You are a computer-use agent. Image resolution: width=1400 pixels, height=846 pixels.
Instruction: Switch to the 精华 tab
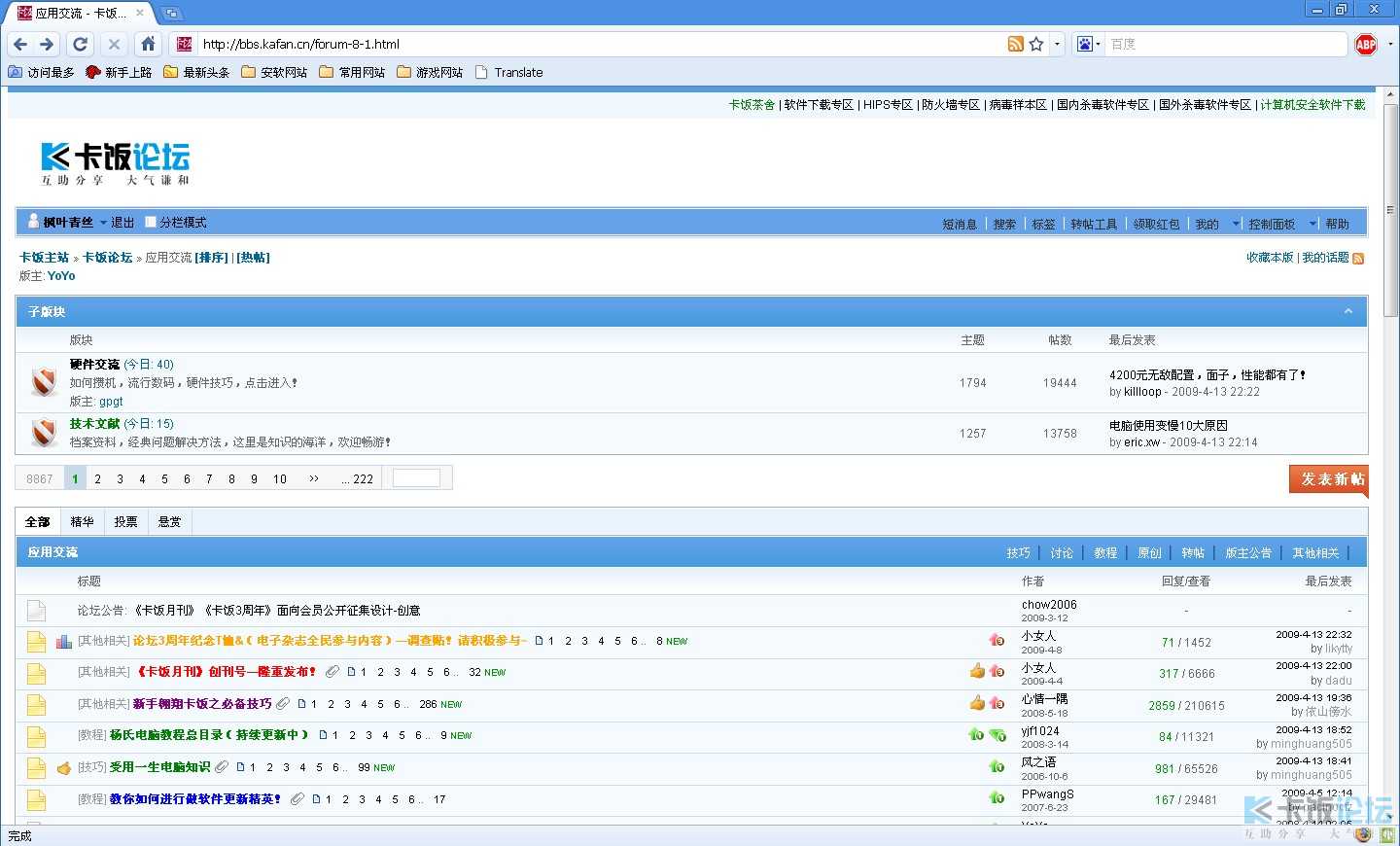pyautogui.click(x=82, y=522)
